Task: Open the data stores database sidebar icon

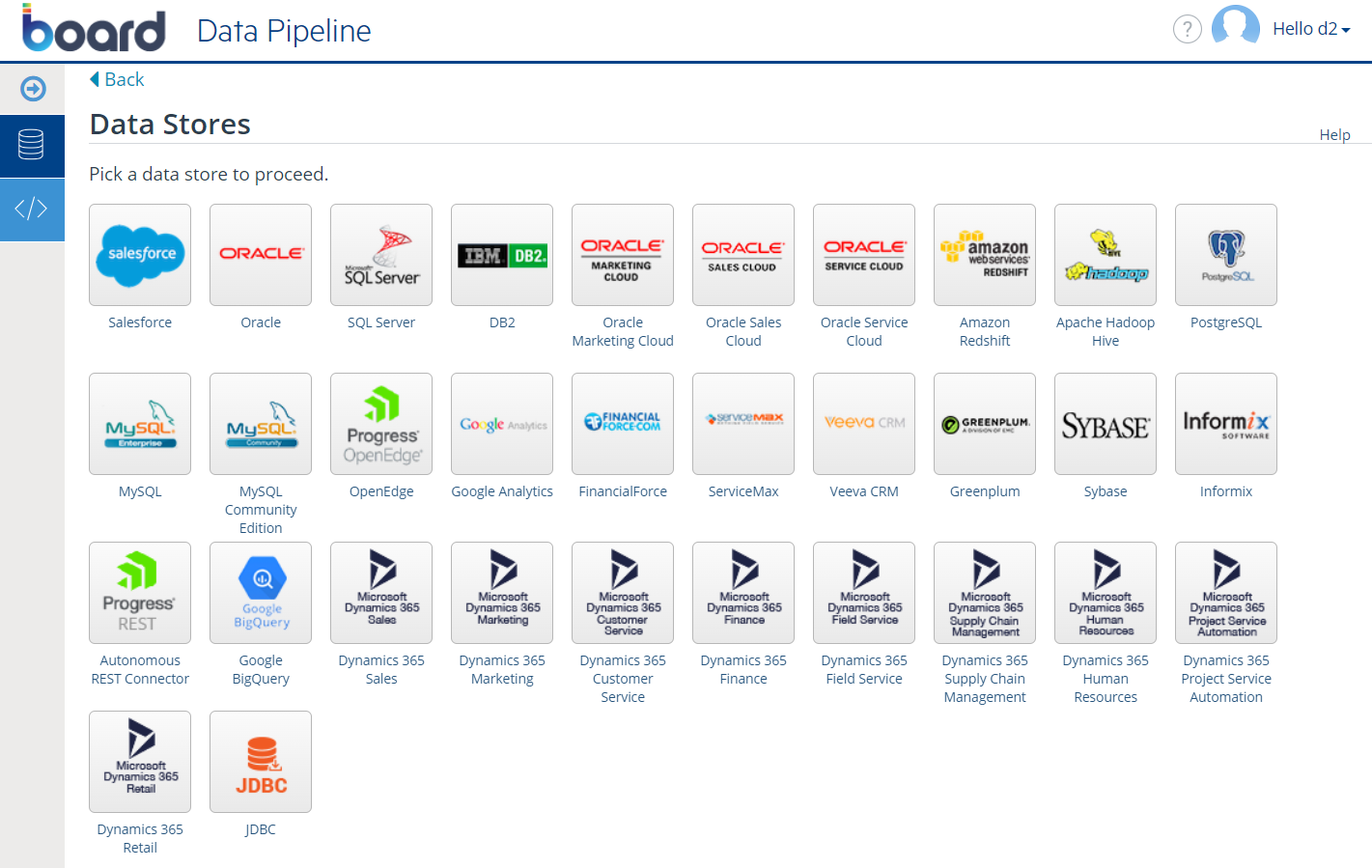Action: (32, 145)
